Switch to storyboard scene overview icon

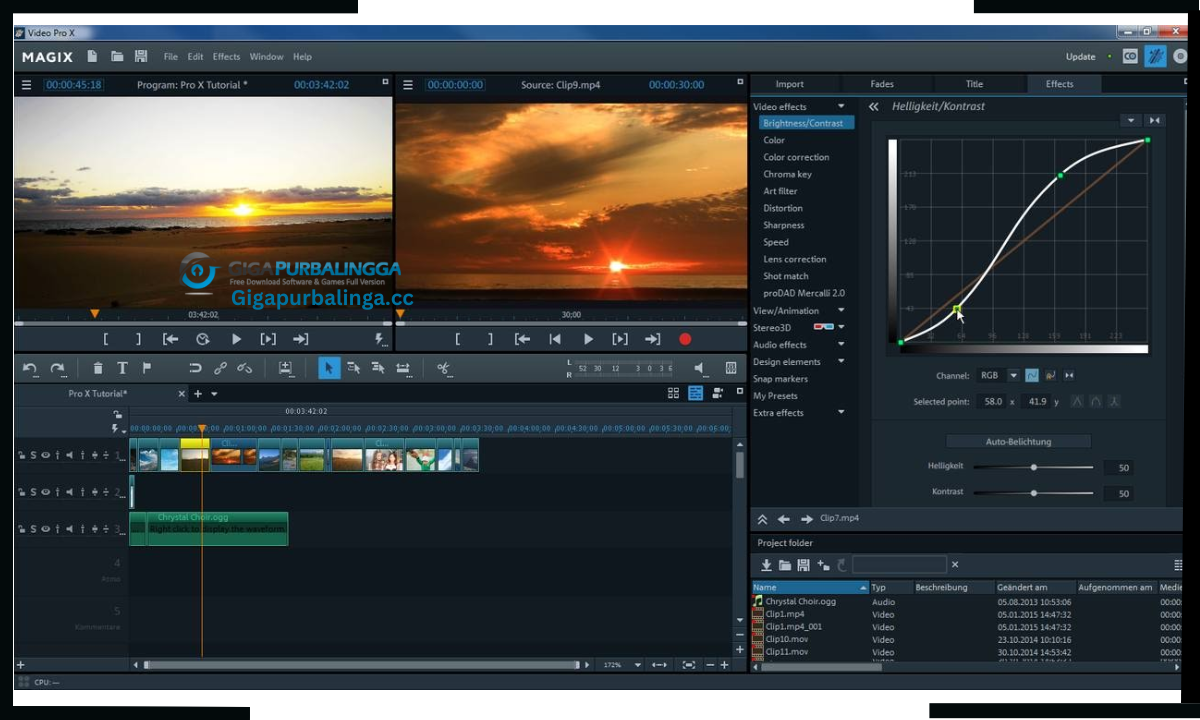point(673,394)
